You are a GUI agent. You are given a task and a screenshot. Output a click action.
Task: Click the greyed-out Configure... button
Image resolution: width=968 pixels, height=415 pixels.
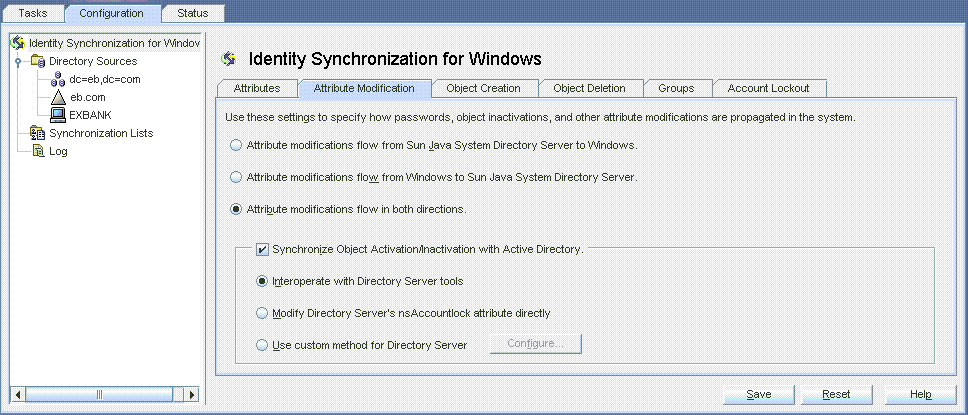[536, 344]
